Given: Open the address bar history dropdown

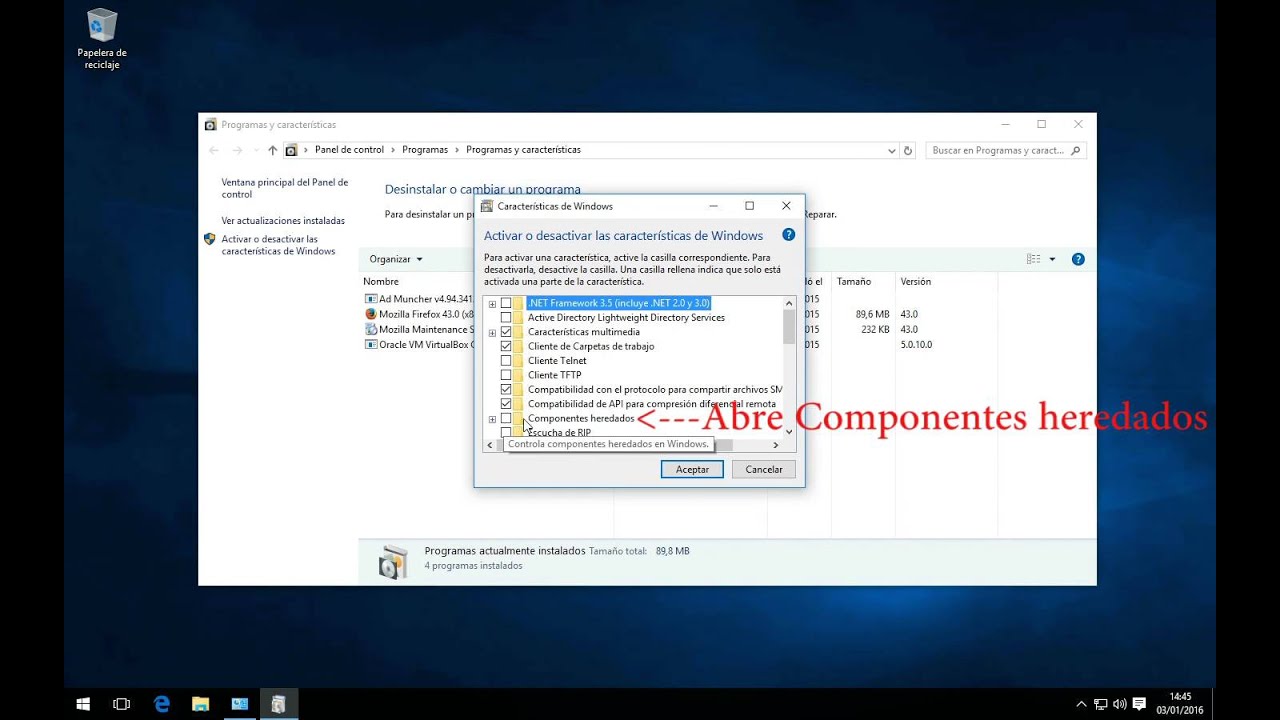Looking at the screenshot, I should tap(892, 150).
